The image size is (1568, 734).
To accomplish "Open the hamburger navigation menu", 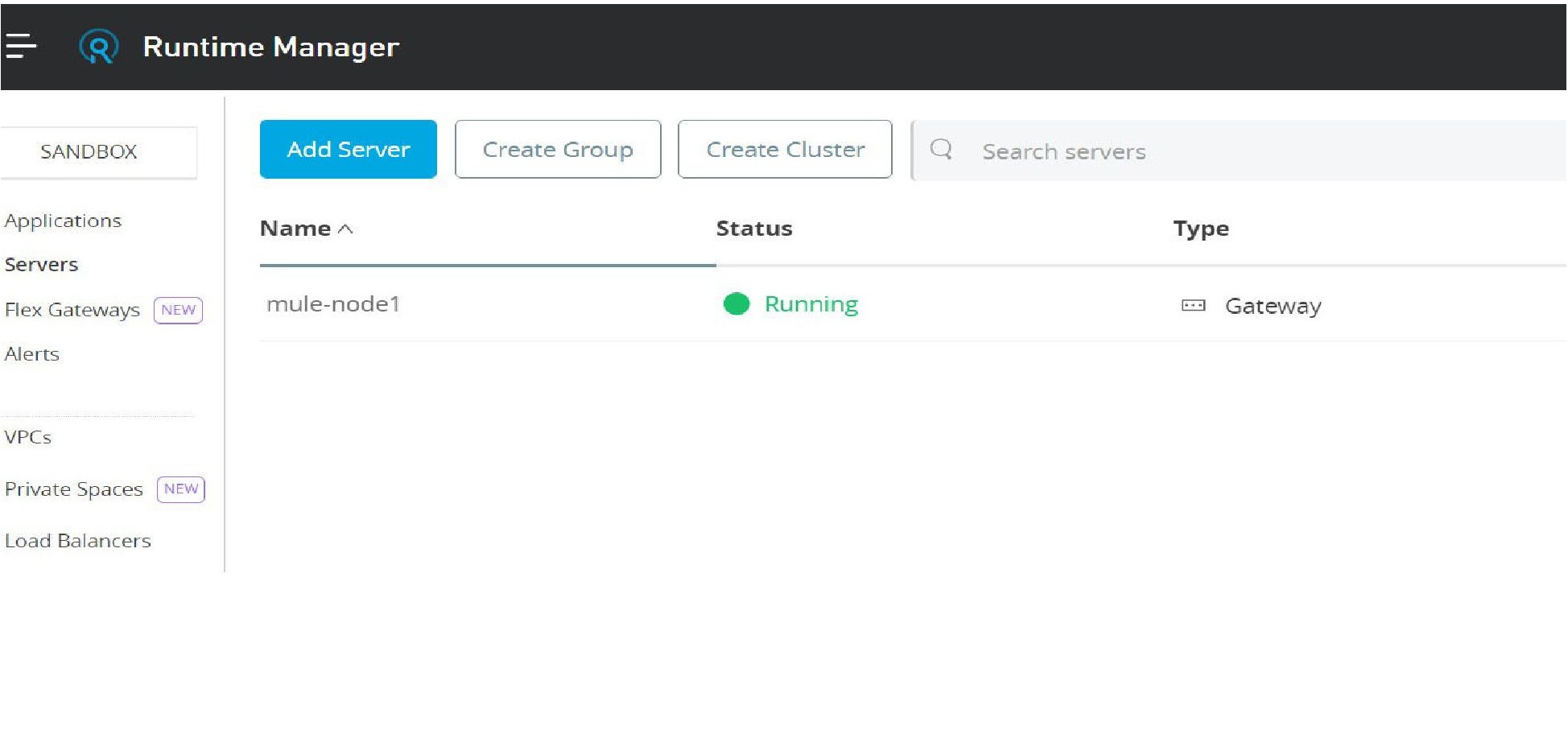I will [x=21, y=46].
